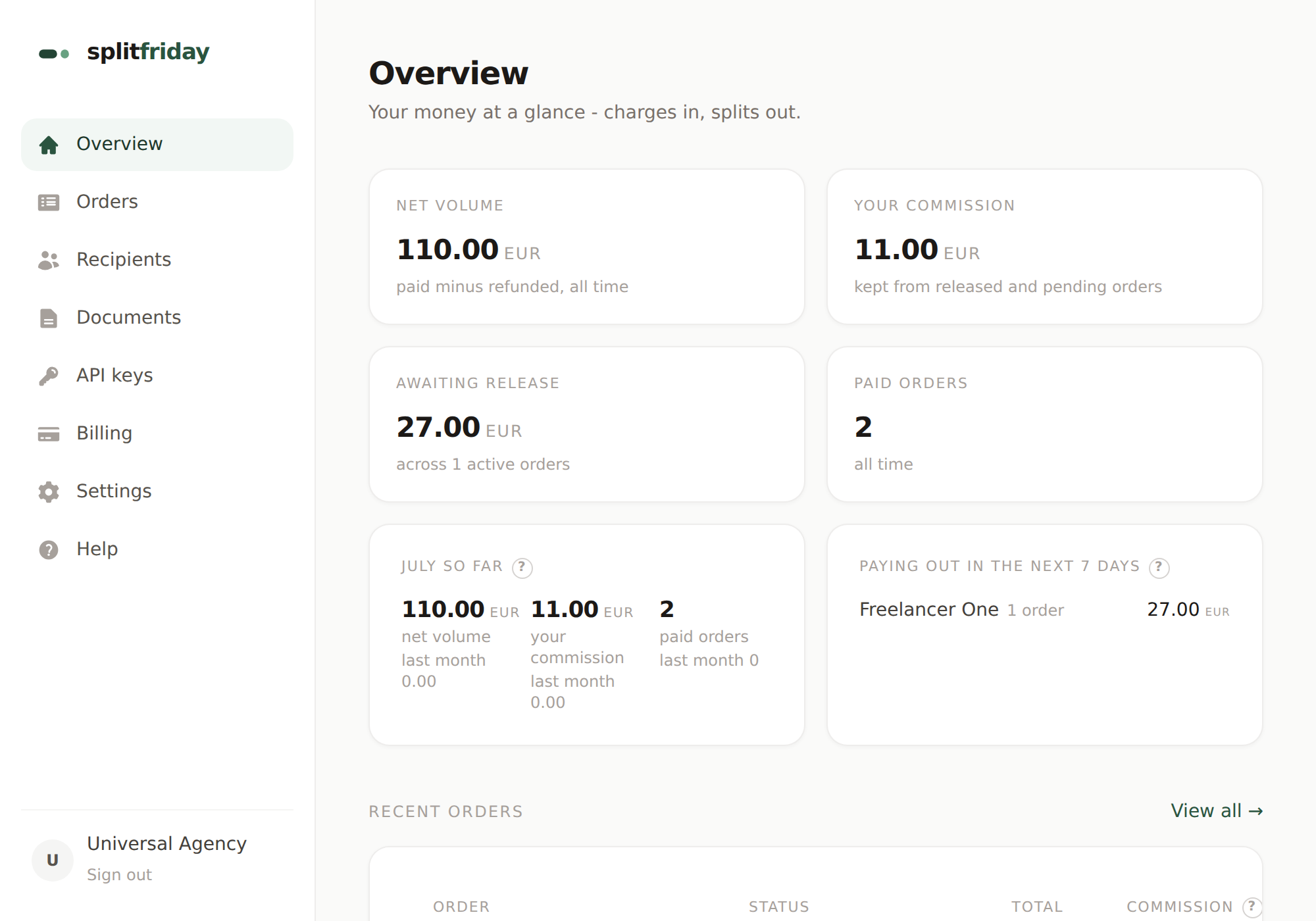Open the Paying out next 7 days help tooltip

click(1159, 567)
